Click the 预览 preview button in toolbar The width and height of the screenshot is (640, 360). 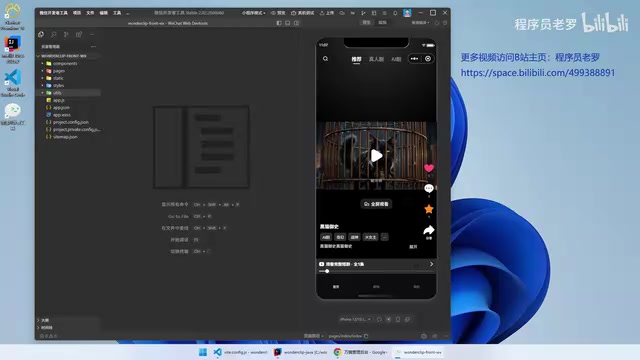(278, 13)
